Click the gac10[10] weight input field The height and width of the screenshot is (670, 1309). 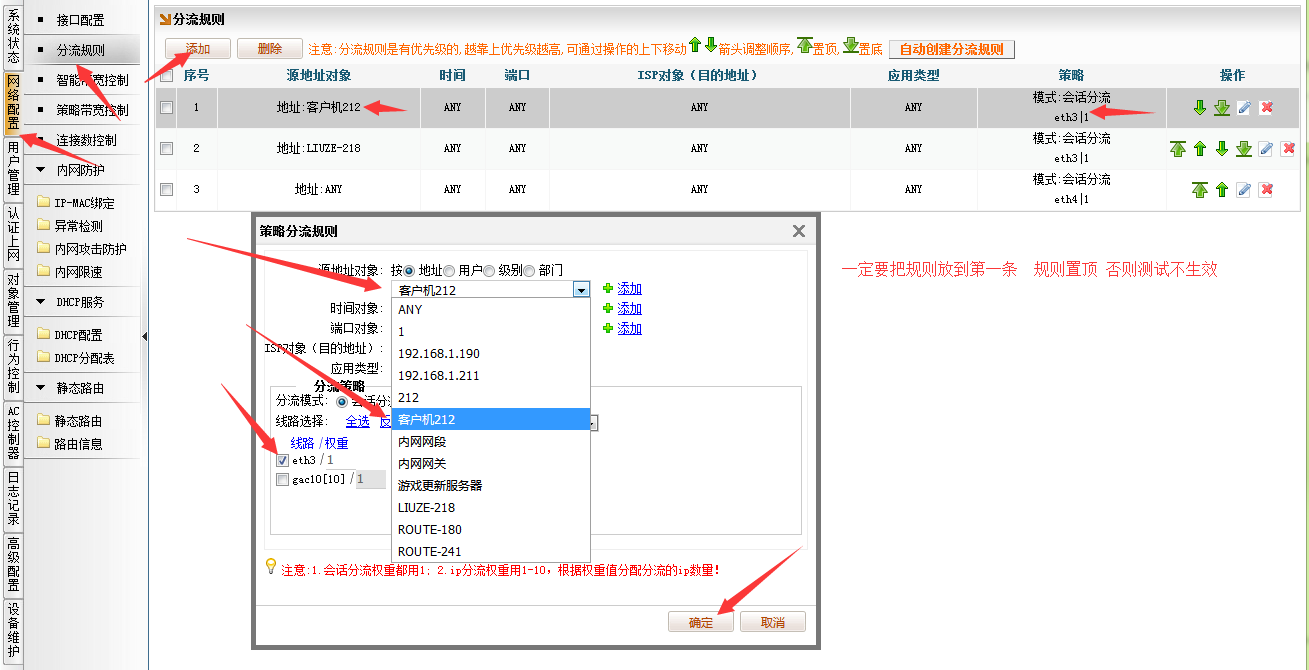click(370, 480)
